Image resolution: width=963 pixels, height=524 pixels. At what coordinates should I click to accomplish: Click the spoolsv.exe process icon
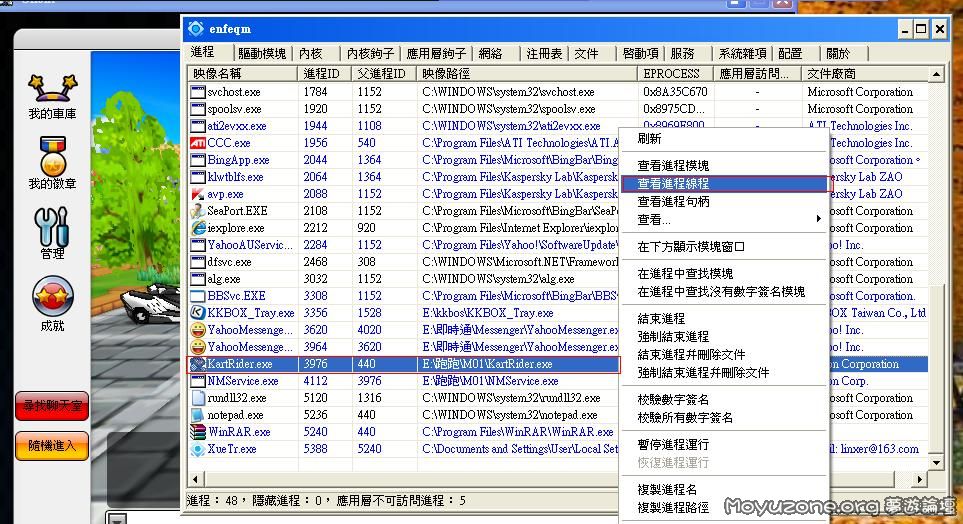[198, 109]
